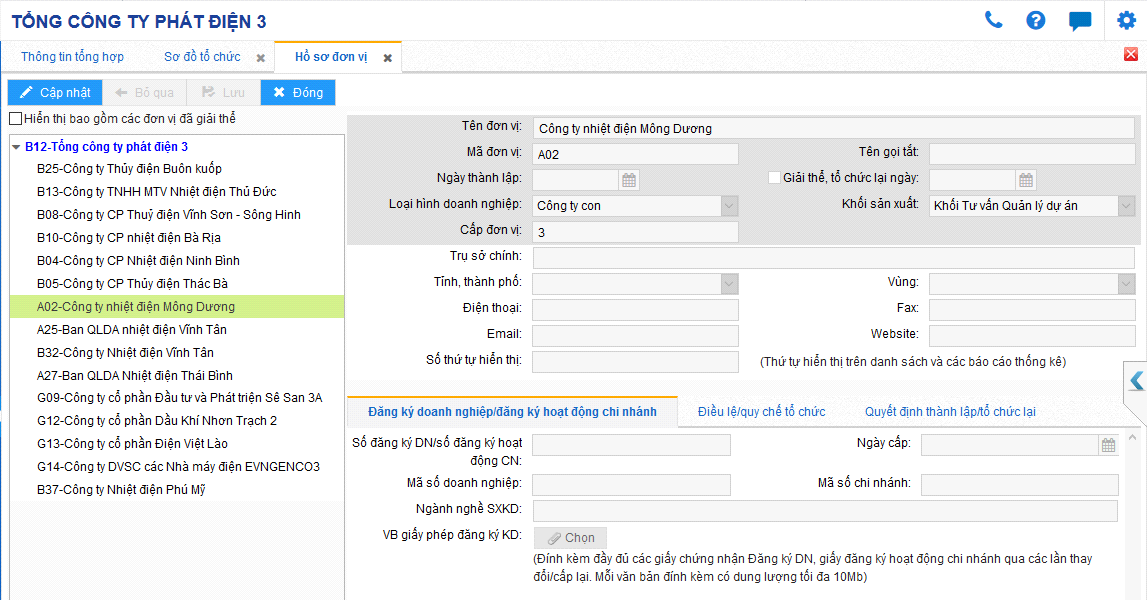The height and width of the screenshot is (600, 1147).
Task: Open calendar for Giải thể, tổ chức lại ngày
Action: pyautogui.click(x=1026, y=180)
